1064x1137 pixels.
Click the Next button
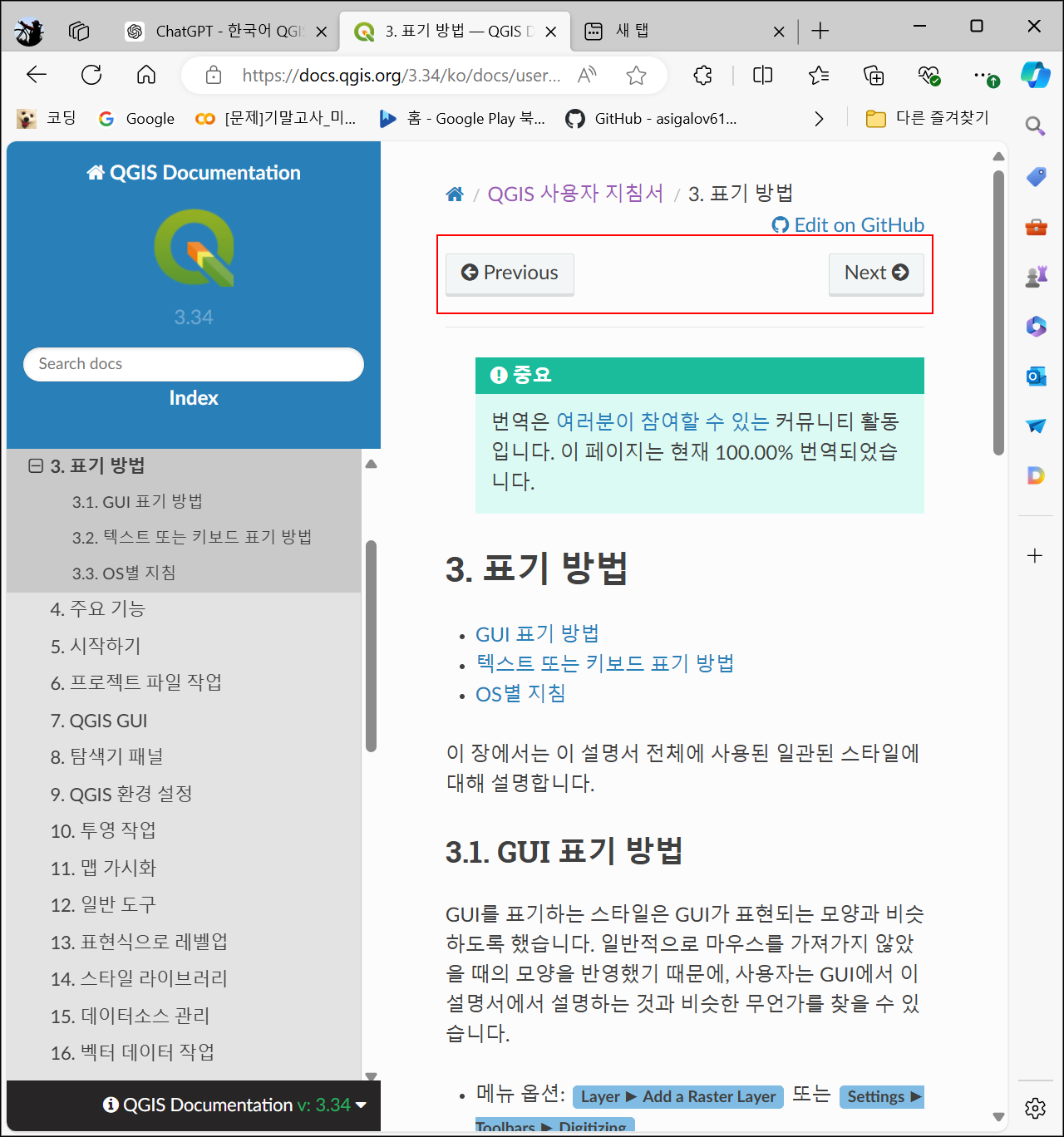(x=876, y=273)
